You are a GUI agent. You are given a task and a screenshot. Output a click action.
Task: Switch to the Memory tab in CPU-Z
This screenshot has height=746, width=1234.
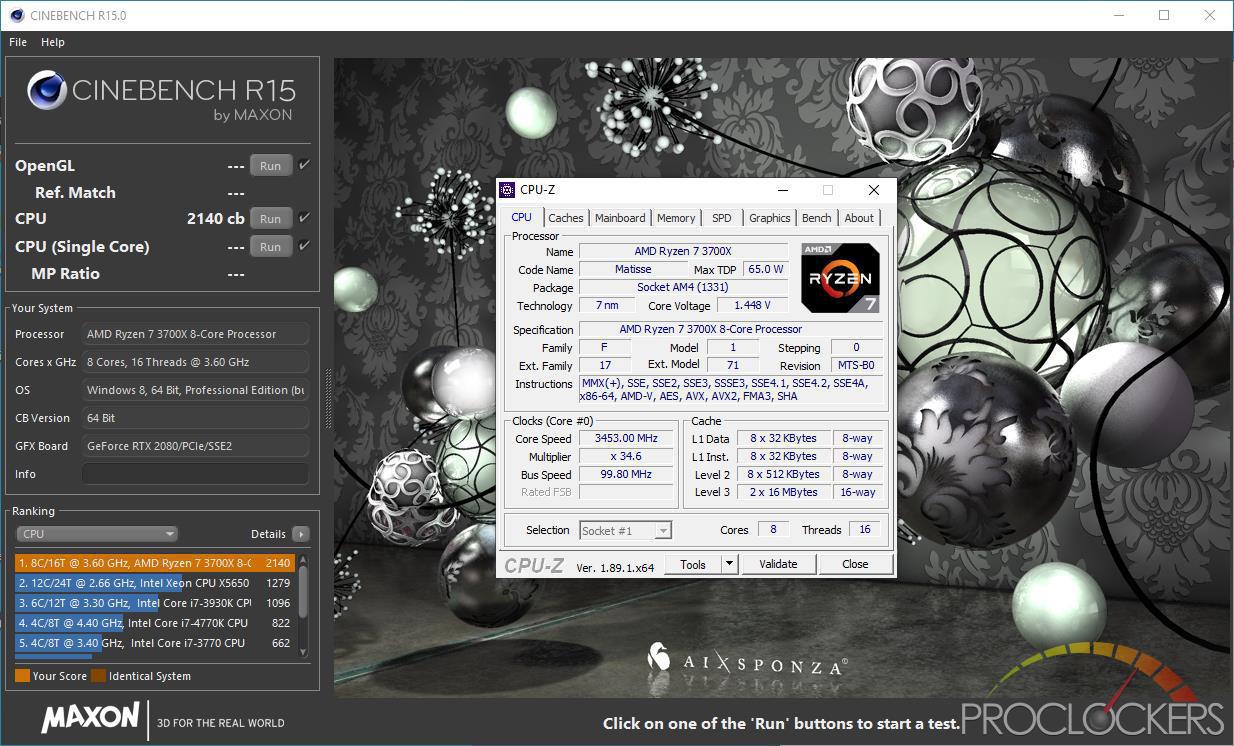point(676,218)
